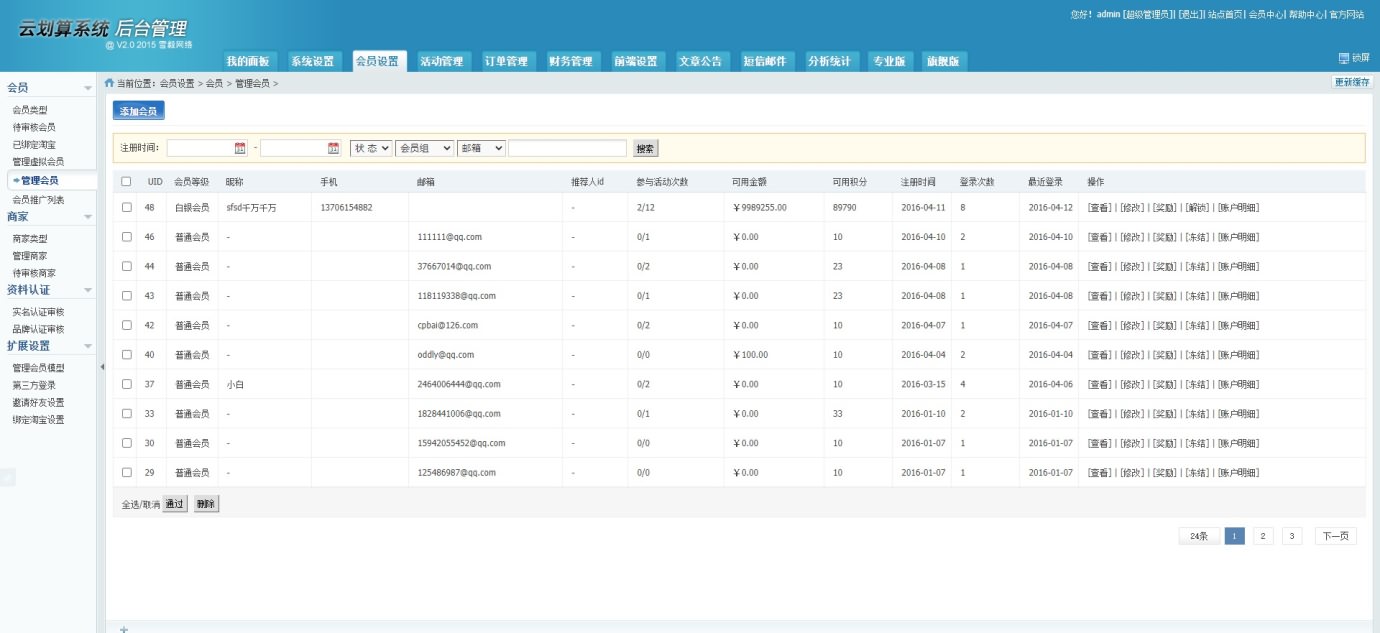Image resolution: width=1380 pixels, height=633 pixels.
Task: Collapse the 会员 sidebar section arrow
Action: [x=88, y=88]
